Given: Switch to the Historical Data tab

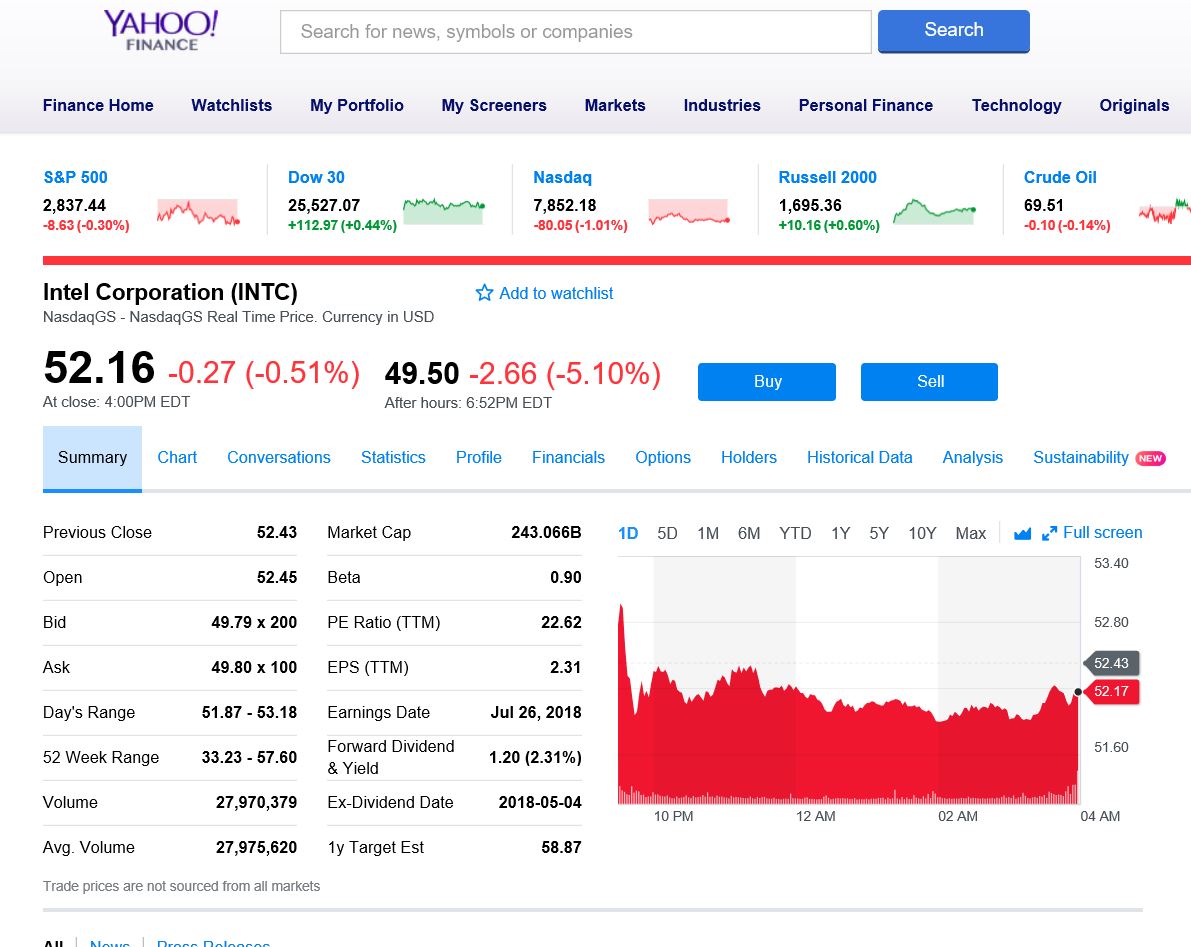Looking at the screenshot, I should pos(859,457).
